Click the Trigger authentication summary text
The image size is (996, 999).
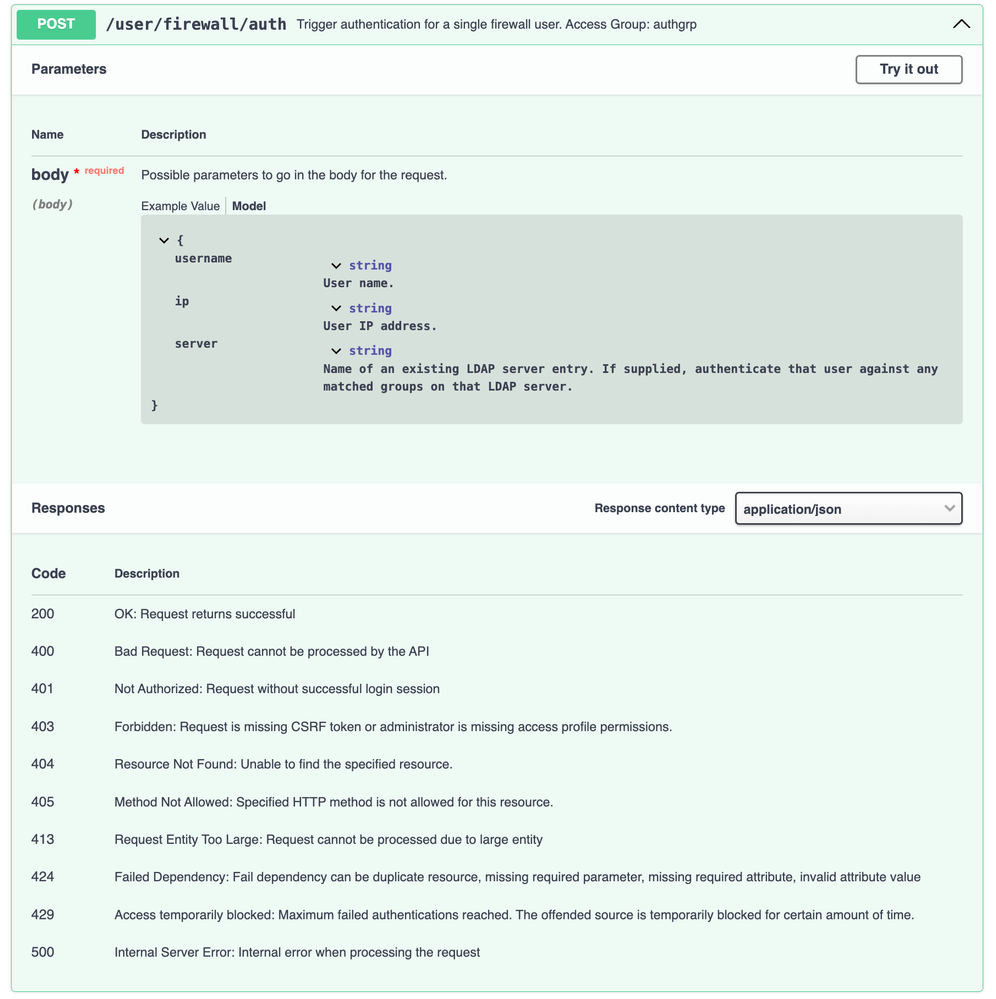point(496,24)
